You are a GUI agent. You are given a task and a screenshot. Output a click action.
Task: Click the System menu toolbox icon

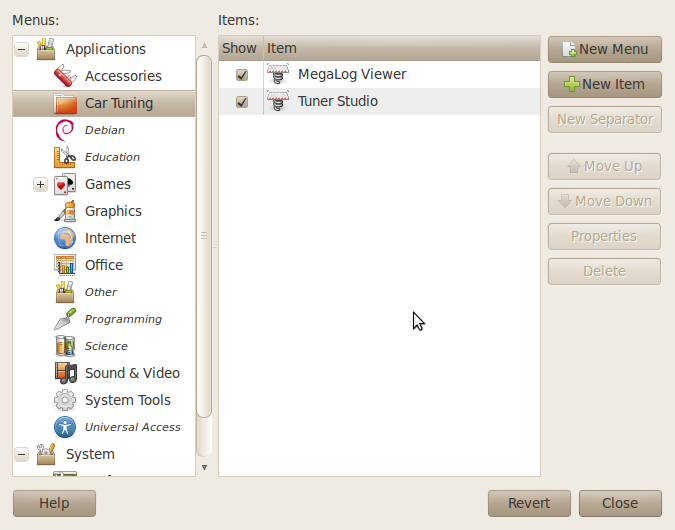click(x=46, y=454)
